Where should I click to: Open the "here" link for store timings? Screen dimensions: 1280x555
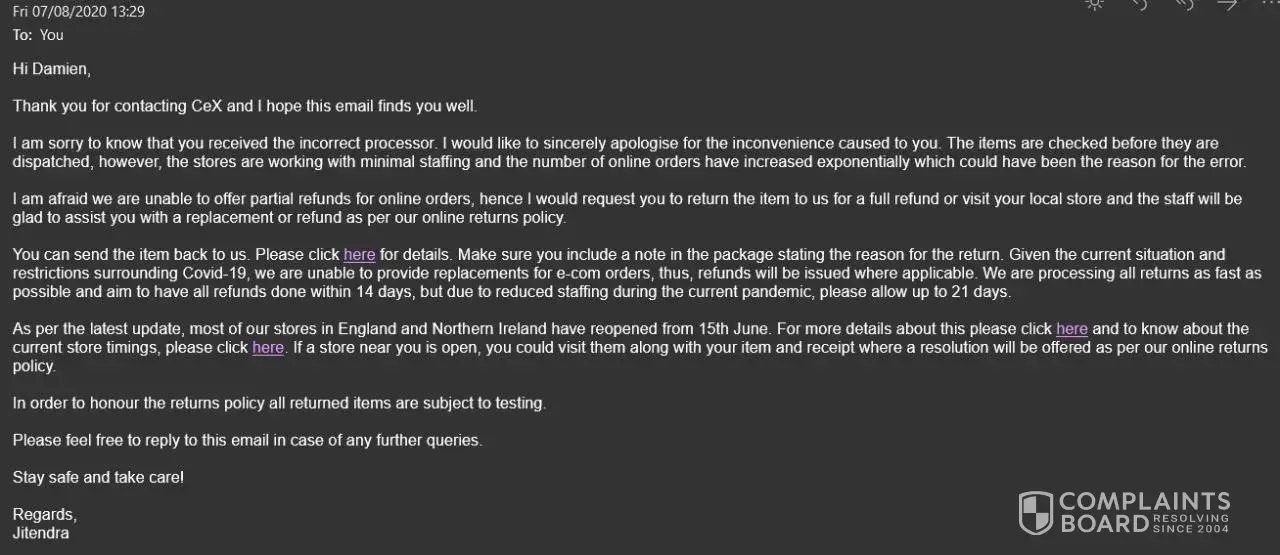[x=268, y=348]
